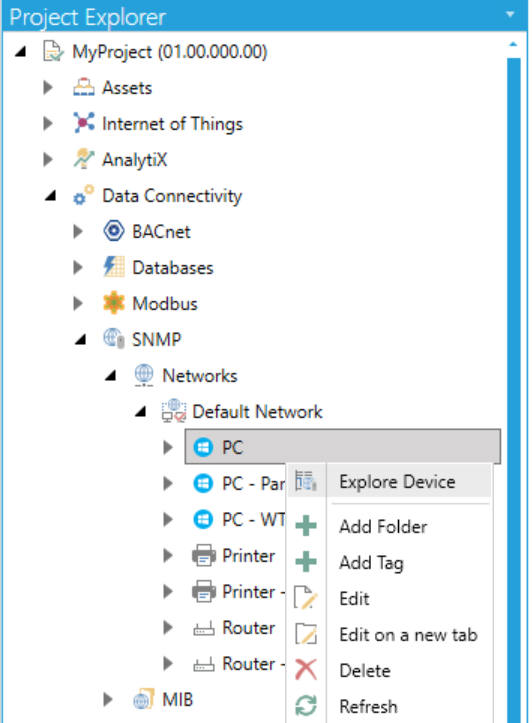The height and width of the screenshot is (723, 532).
Task: Click the Default Network icon
Action: coord(173,411)
